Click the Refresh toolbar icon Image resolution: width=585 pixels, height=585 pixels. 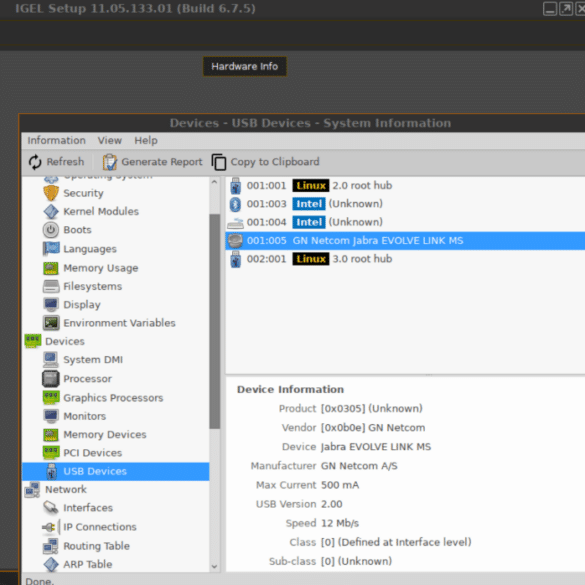(x=35, y=162)
